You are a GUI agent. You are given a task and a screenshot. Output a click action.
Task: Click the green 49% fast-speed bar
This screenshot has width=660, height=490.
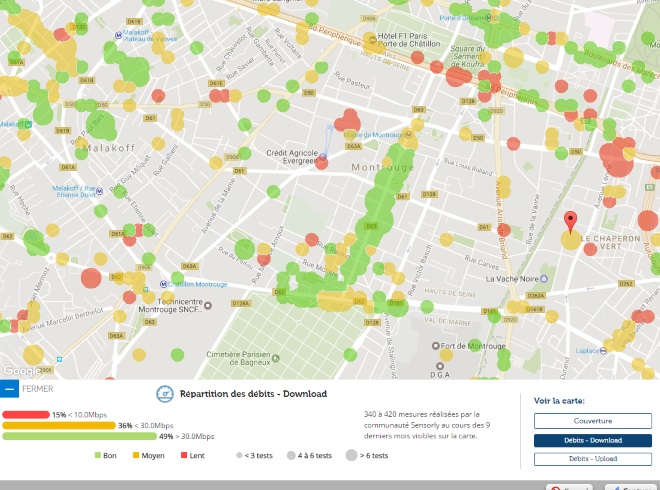(79, 436)
